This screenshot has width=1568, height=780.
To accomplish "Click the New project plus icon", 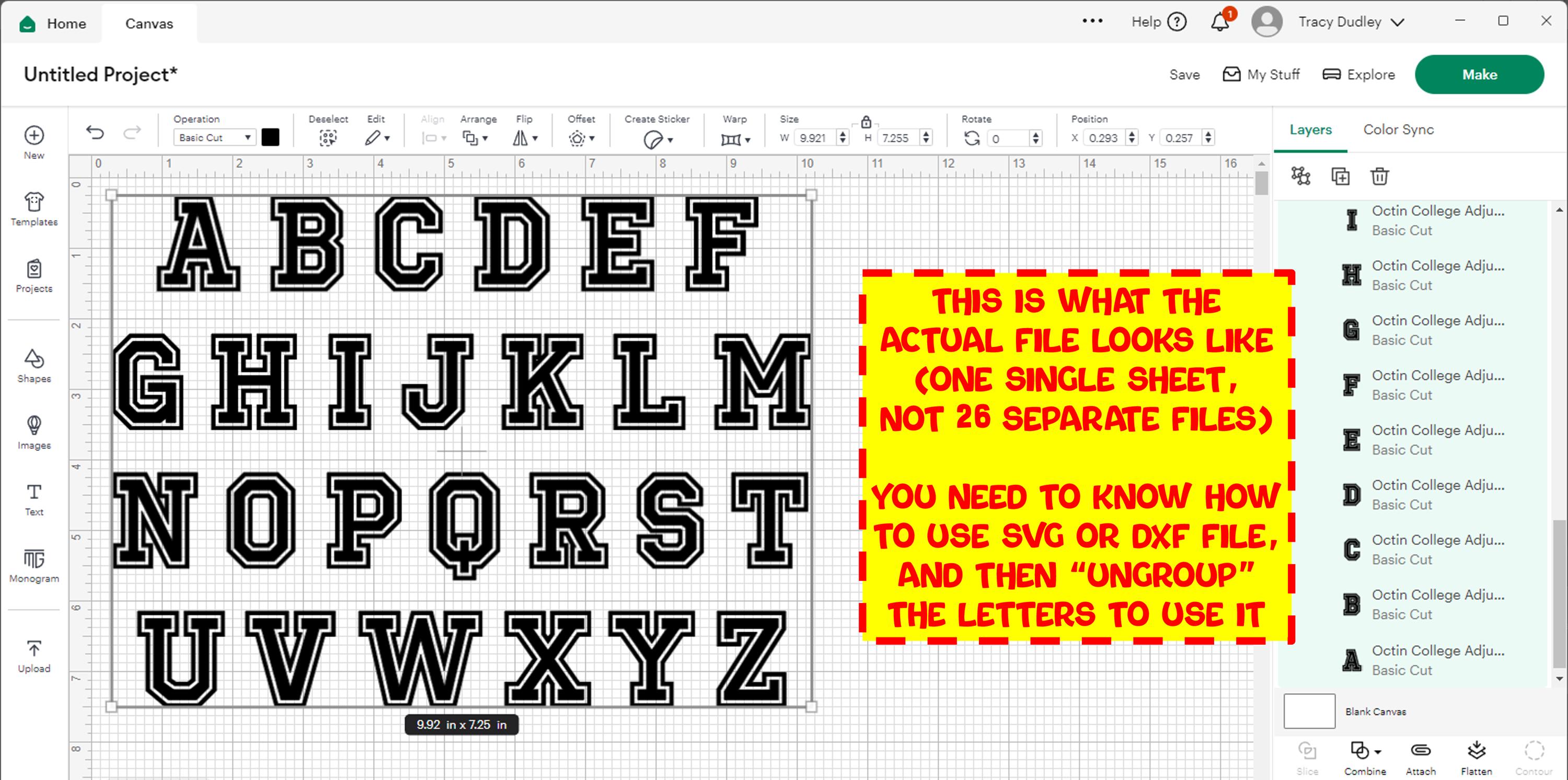I will 34,135.
